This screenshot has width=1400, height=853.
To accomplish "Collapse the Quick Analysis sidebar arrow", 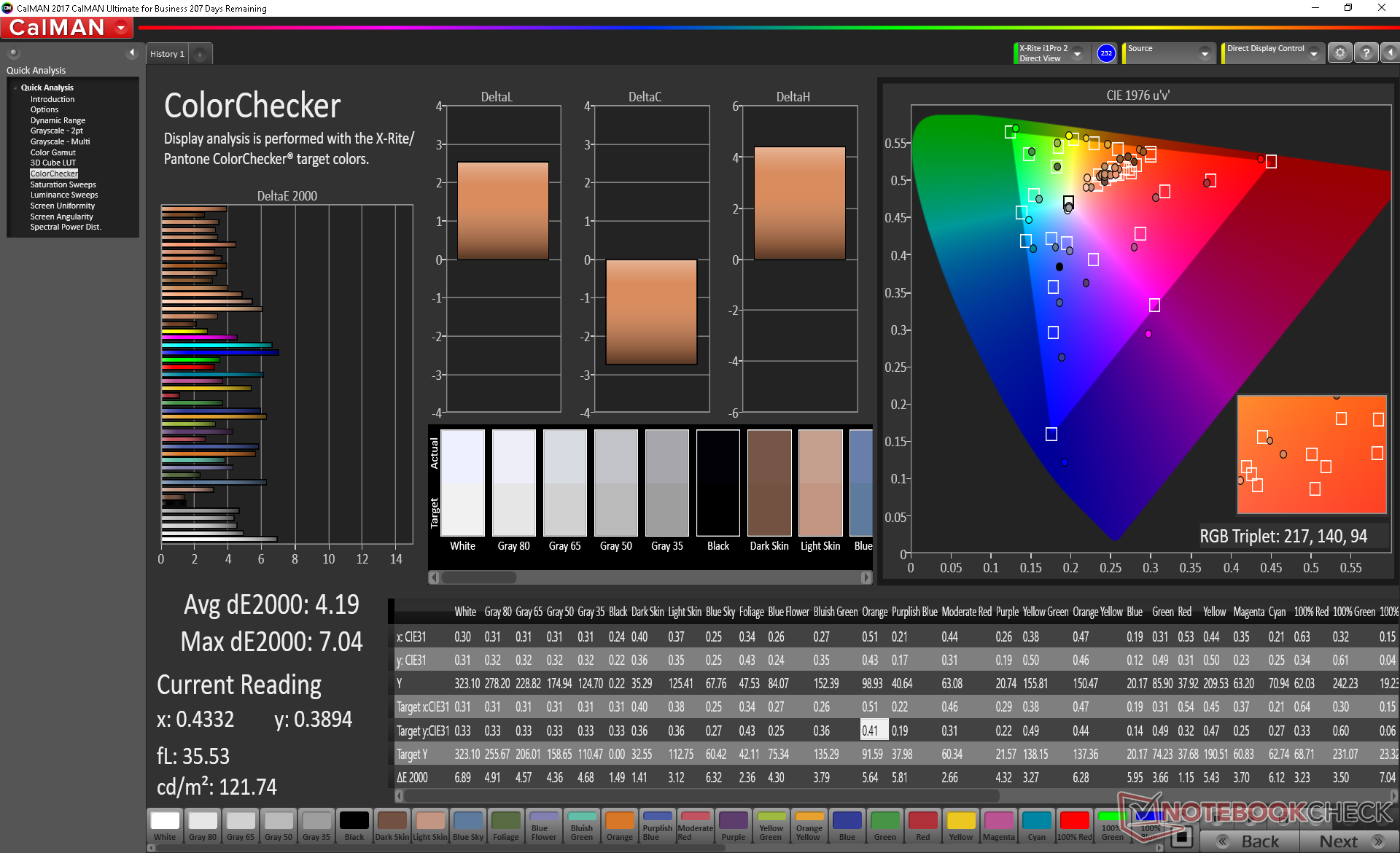I will (x=132, y=52).
